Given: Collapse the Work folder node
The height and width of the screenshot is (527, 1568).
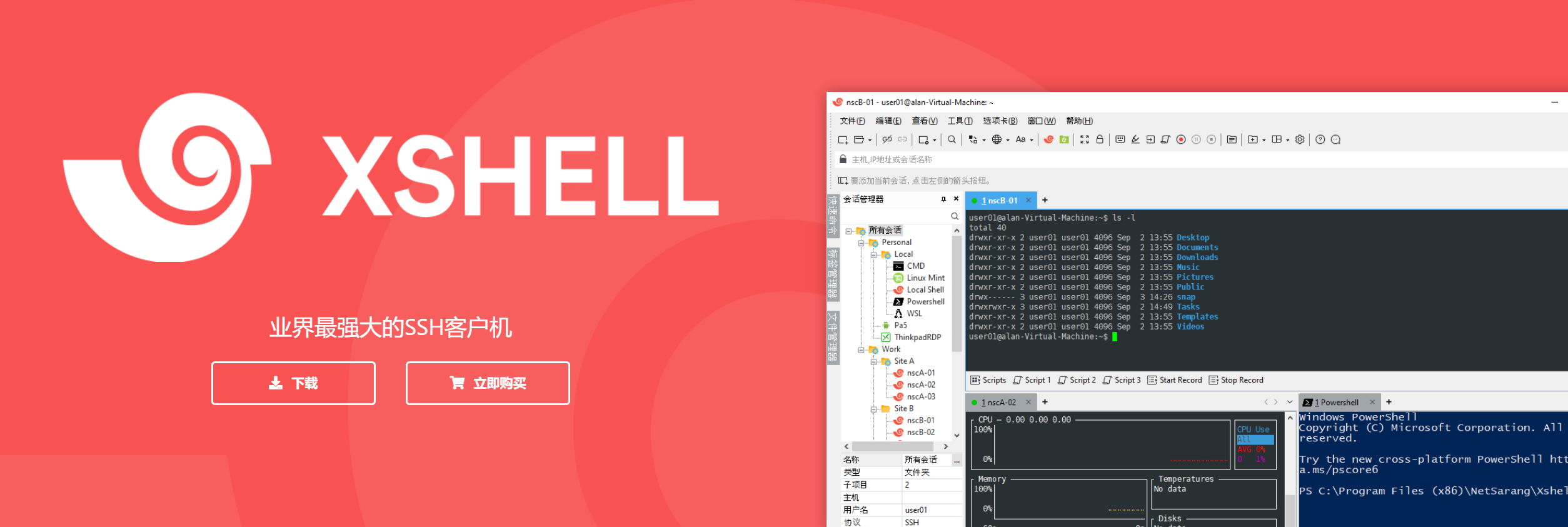Looking at the screenshot, I should click(861, 350).
